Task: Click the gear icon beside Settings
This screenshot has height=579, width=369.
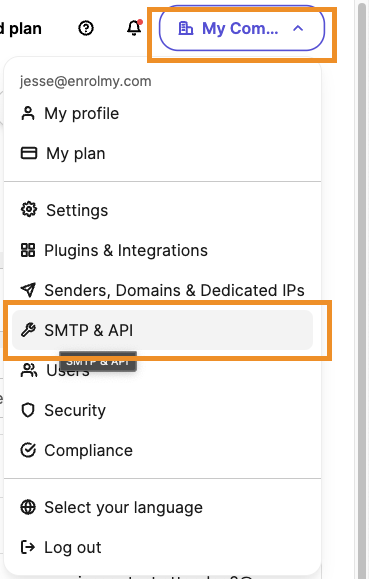Action: pyautogui.click(x=28, y=209)
